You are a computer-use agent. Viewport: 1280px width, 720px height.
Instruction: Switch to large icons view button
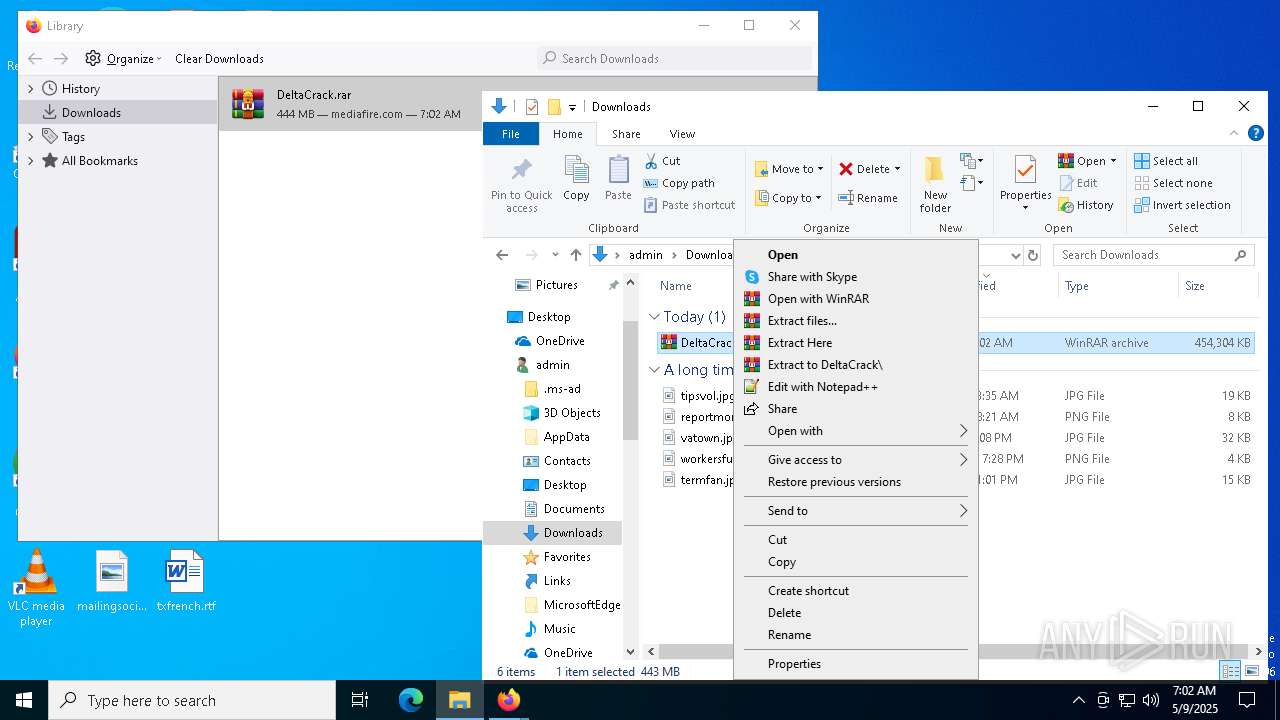(1251, 671)
